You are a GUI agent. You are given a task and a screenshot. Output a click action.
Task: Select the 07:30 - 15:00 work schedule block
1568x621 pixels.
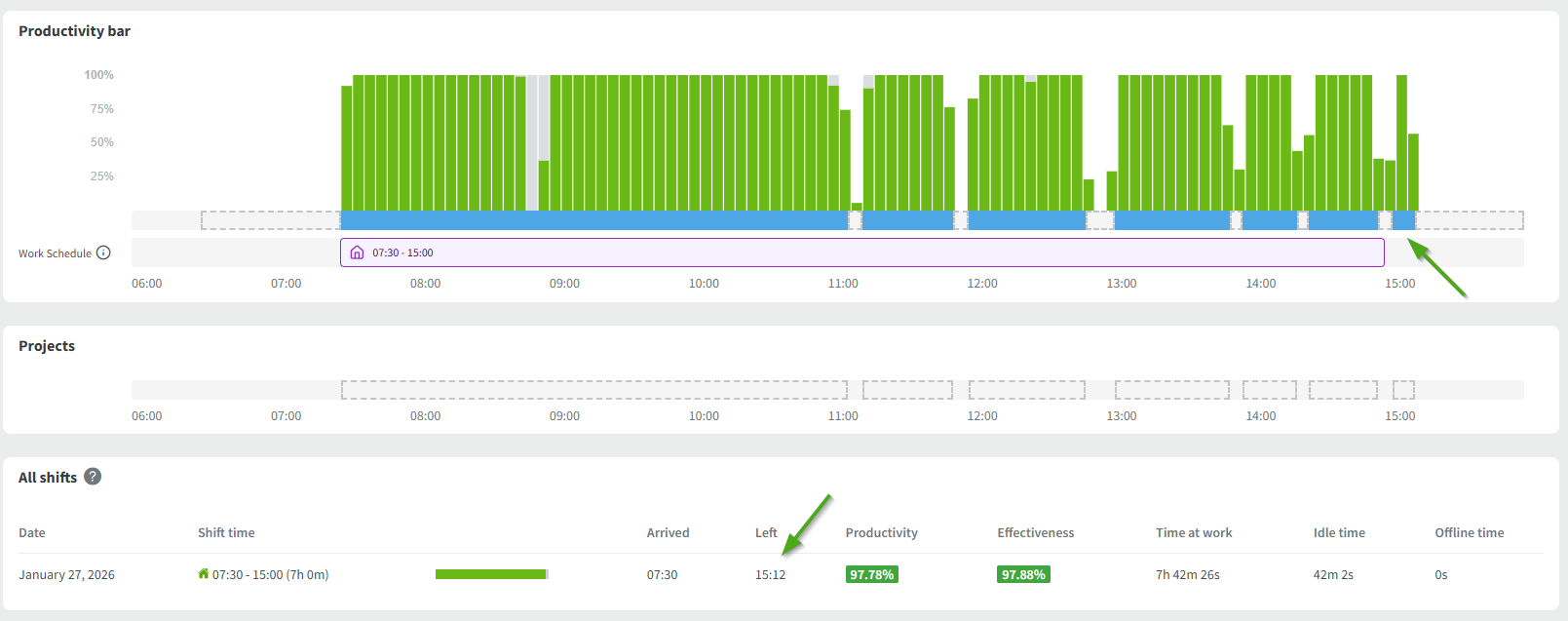(861, 252)
